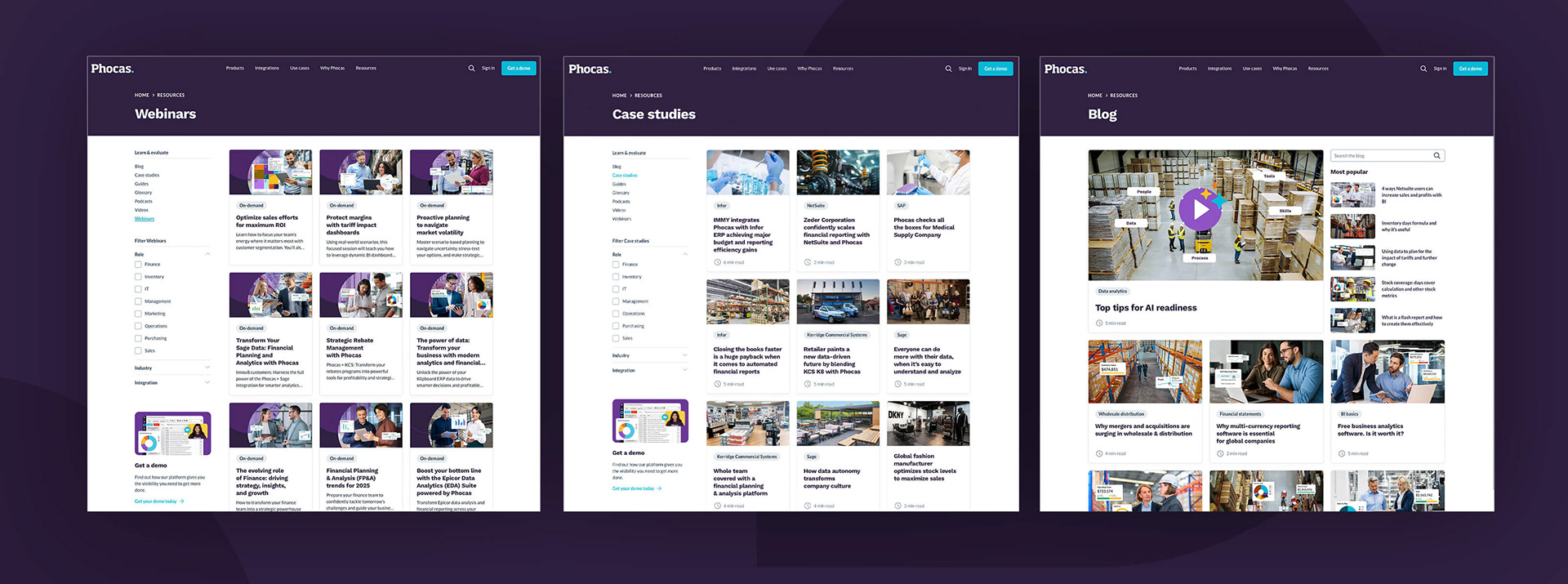Image resolution: width=1568 pixels, height=584 pixels.
Task: Collapse the Role filter section on Case studies page
Action: pyautogui.click(x=685, y=254)
